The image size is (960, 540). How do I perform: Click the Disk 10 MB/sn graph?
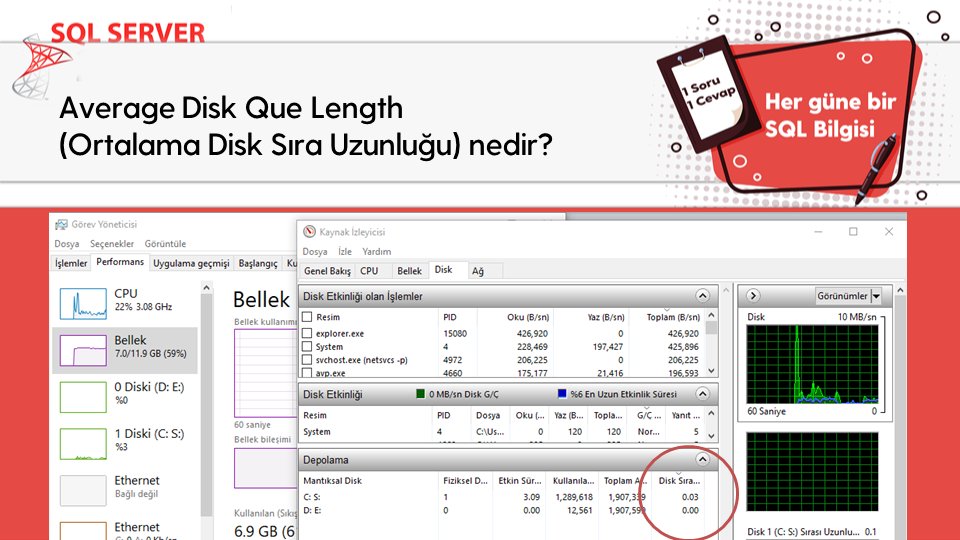point(812,364)
